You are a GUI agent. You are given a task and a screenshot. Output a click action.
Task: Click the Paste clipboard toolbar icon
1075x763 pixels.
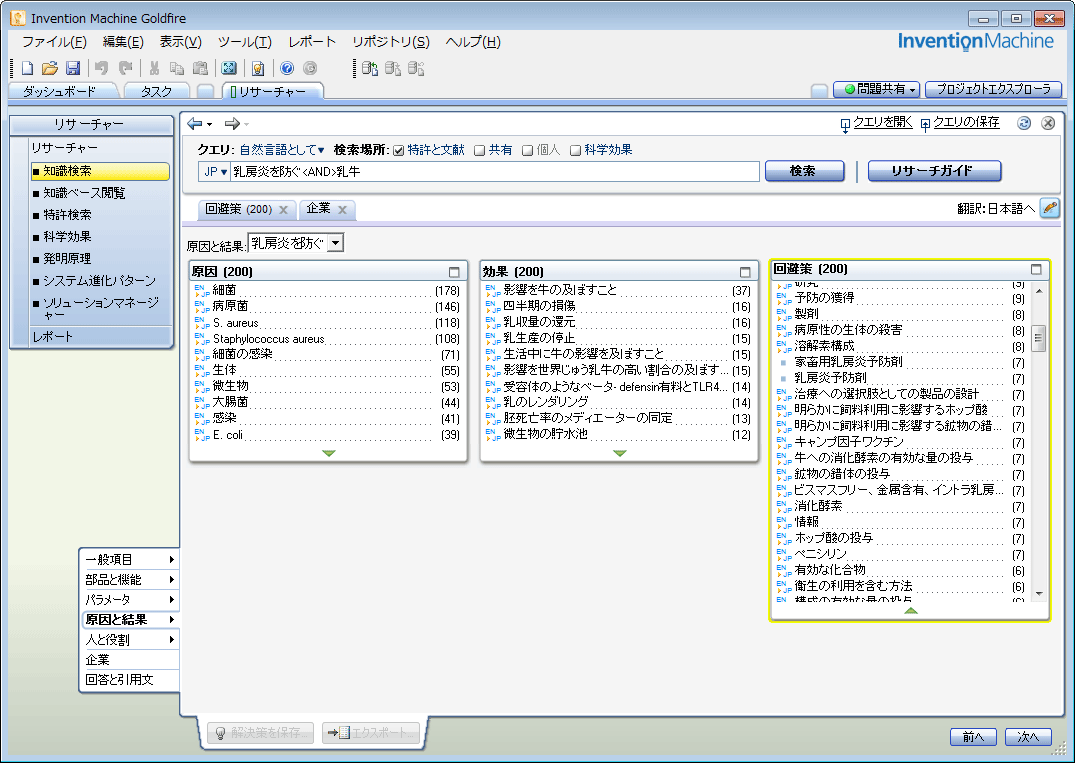pyautogui.click(x=200, y=68)
